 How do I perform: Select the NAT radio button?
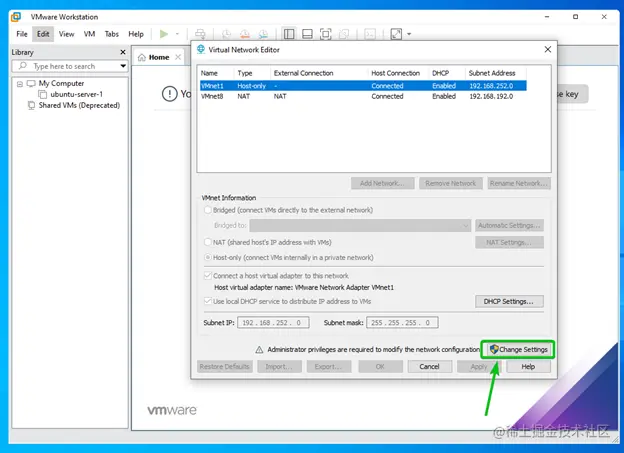pyautogui.click(x=208, y=242)
